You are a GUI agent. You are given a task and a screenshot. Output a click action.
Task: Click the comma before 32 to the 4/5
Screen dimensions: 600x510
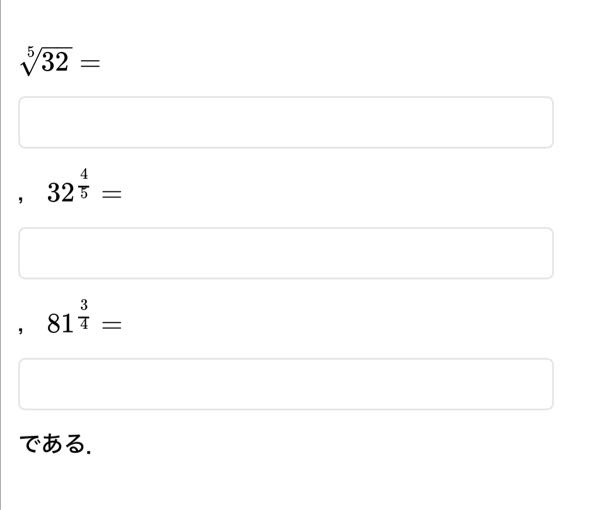(21, 199)
